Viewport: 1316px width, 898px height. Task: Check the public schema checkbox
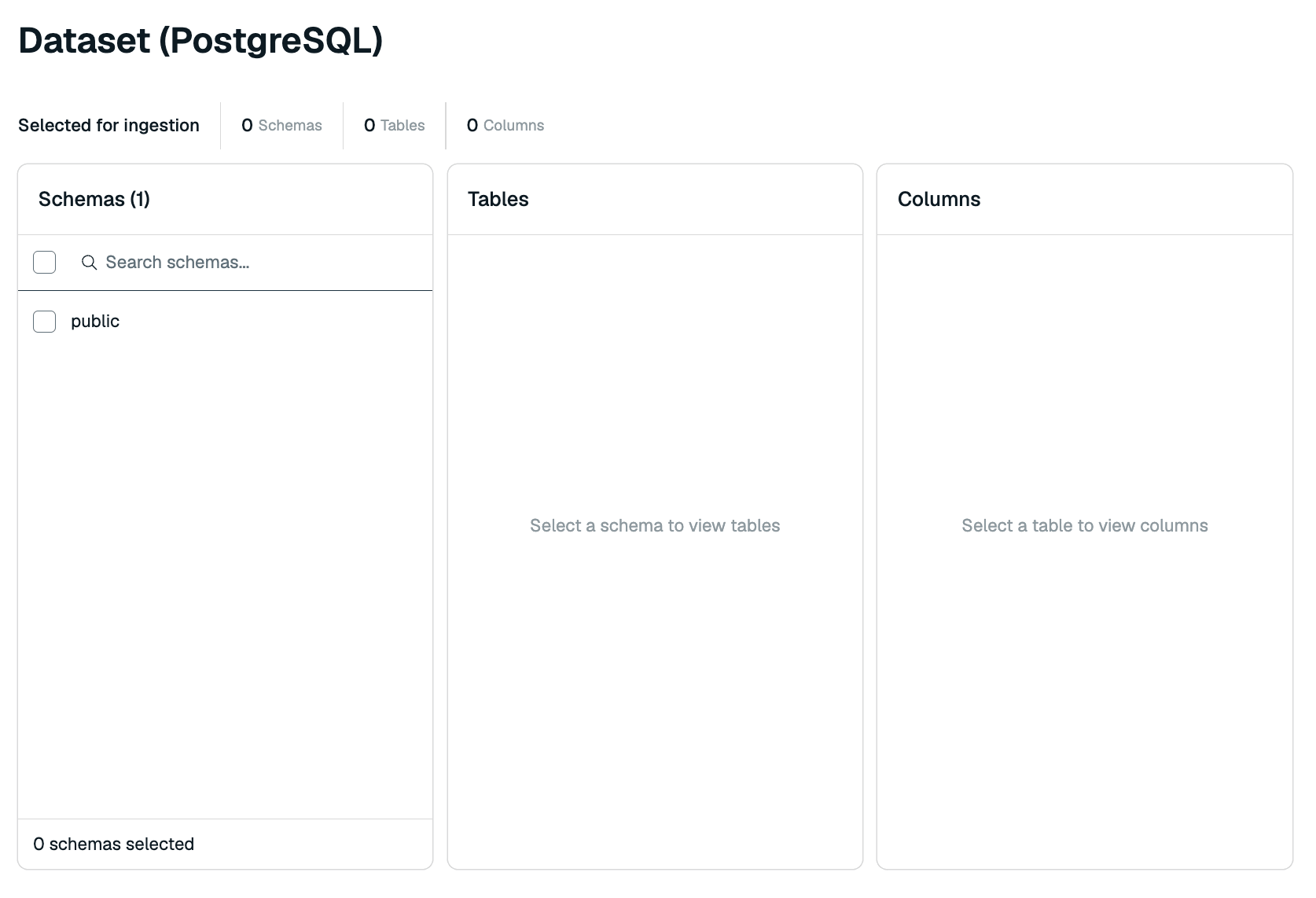click(x=45, y=322)
